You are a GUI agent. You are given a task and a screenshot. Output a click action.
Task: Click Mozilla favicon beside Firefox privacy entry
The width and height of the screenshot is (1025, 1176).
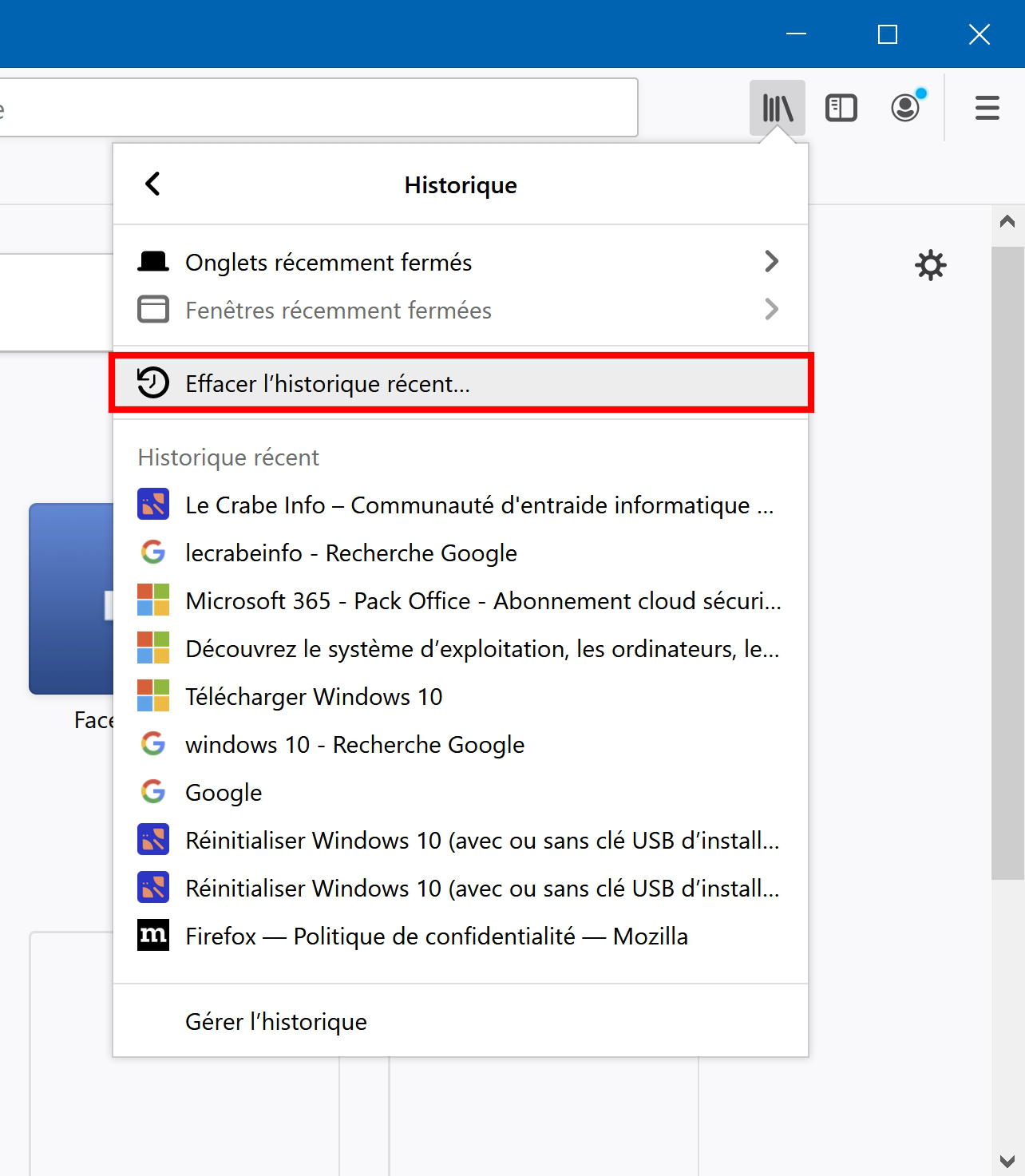[153, 935]
